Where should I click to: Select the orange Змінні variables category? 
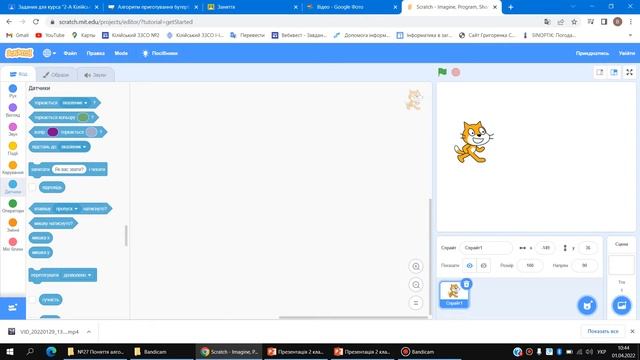point(13,225)
